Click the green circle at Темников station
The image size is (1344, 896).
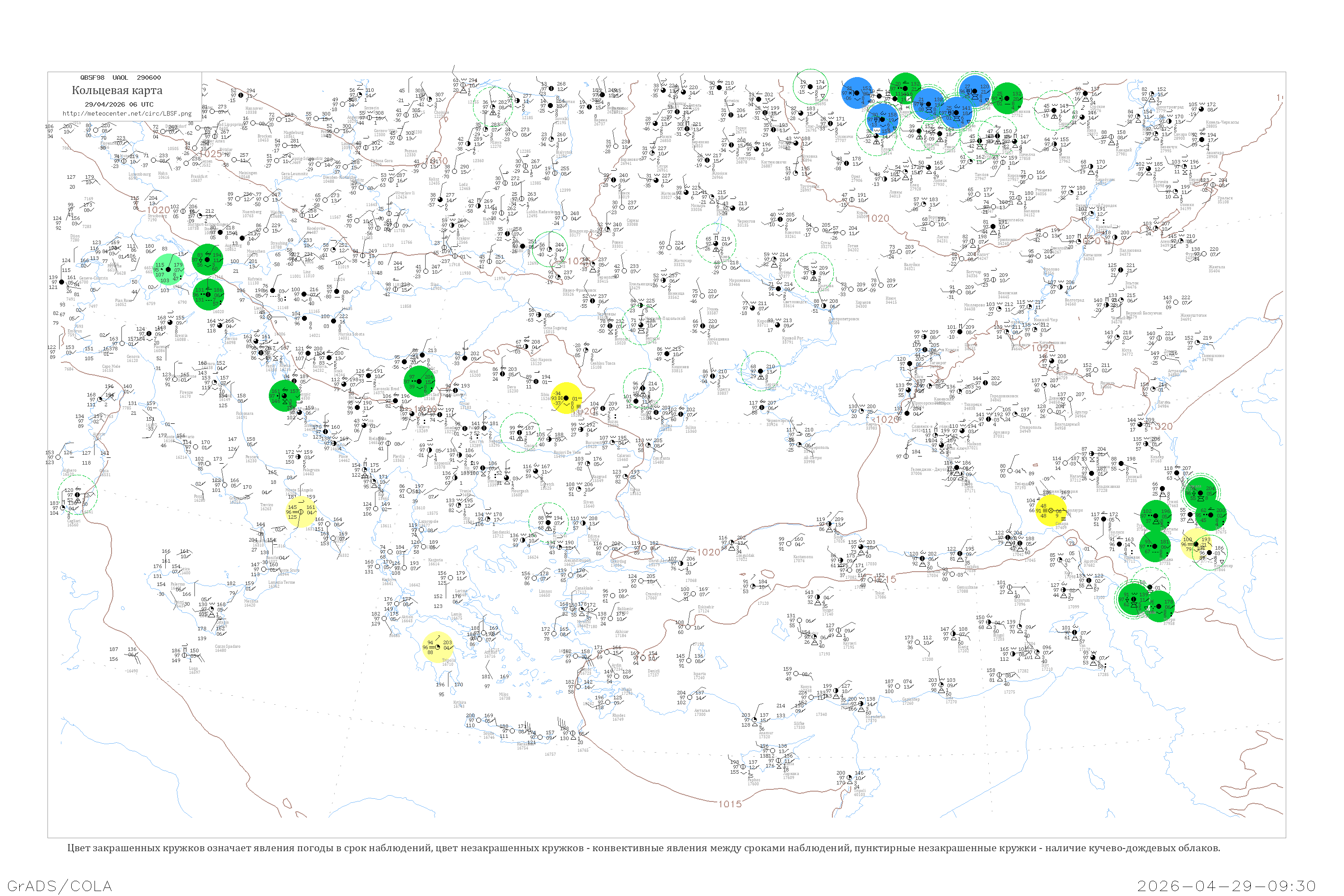pos(1008,98)
